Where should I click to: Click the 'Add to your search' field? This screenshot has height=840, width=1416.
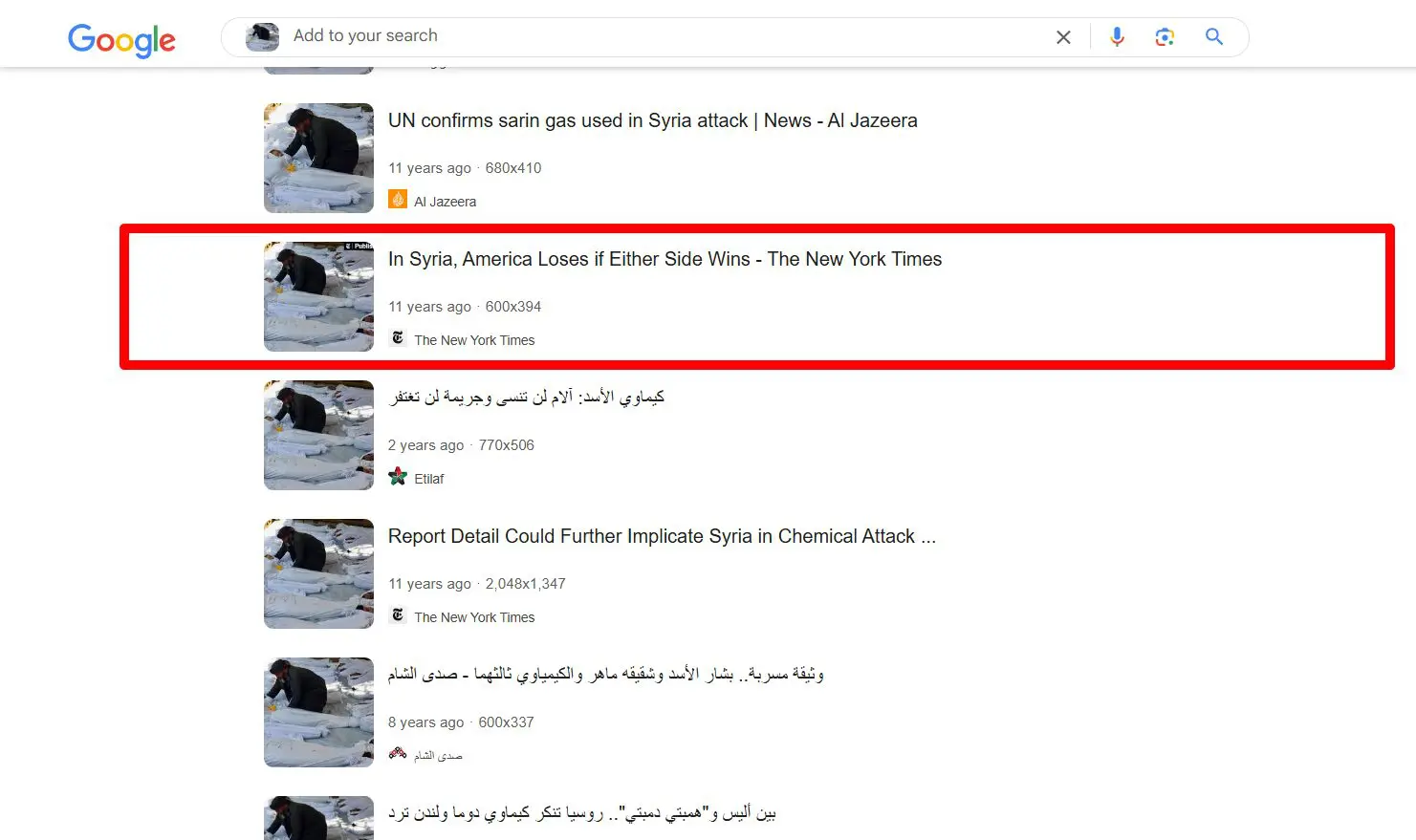click(660, 36)
